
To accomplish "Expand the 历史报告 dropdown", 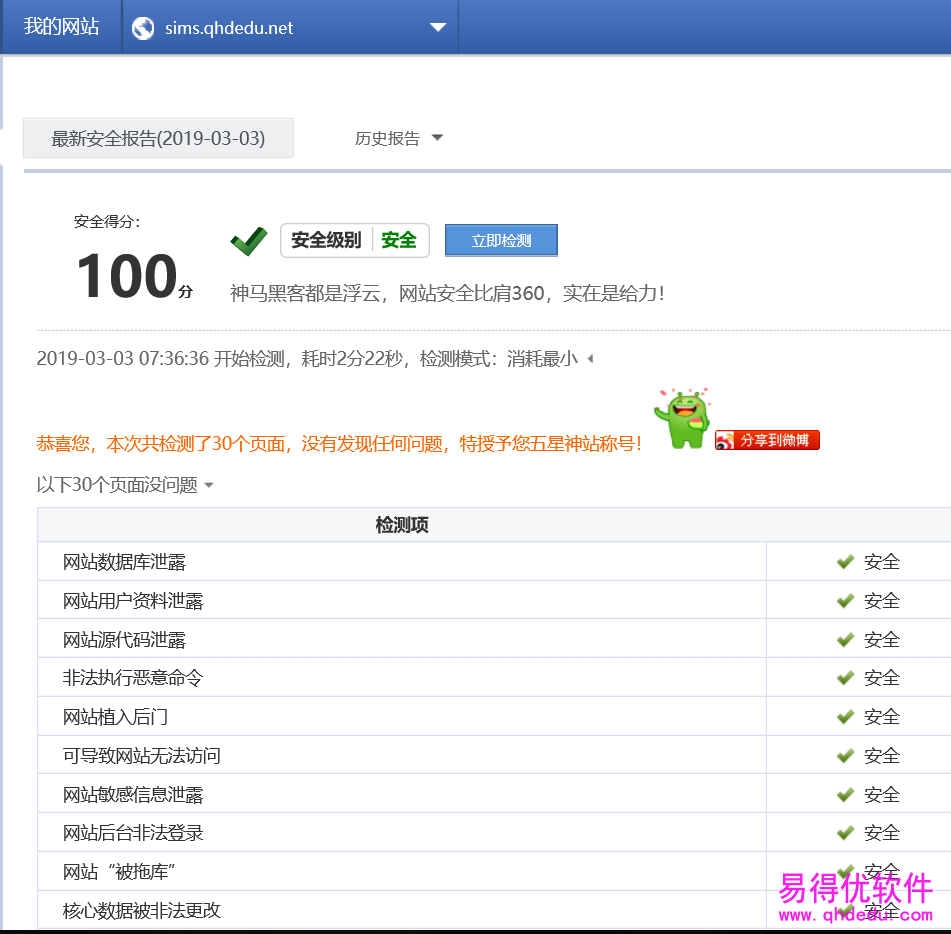I will tap(398, 138).
